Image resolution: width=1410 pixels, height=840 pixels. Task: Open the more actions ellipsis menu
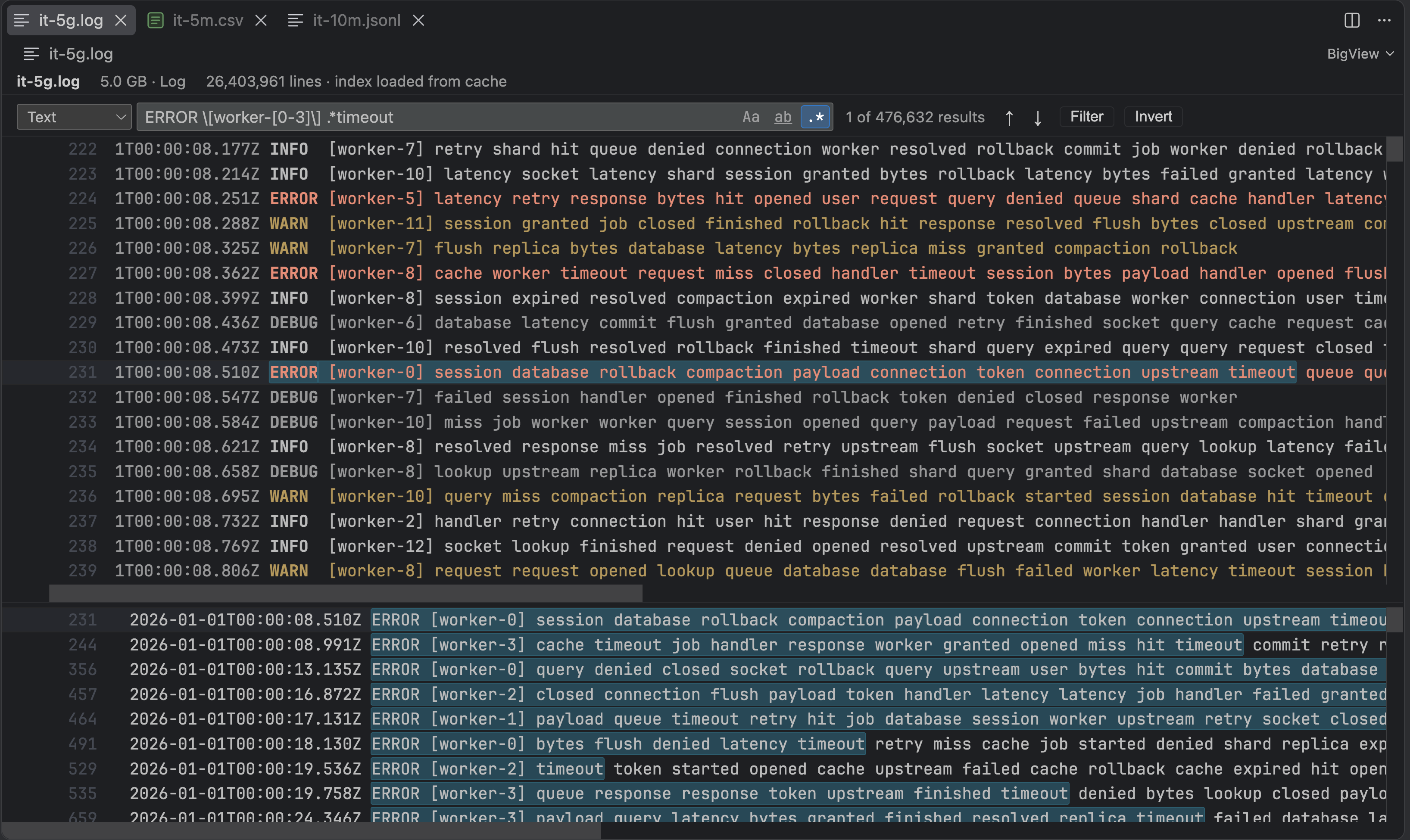(x=1385, y=20)
